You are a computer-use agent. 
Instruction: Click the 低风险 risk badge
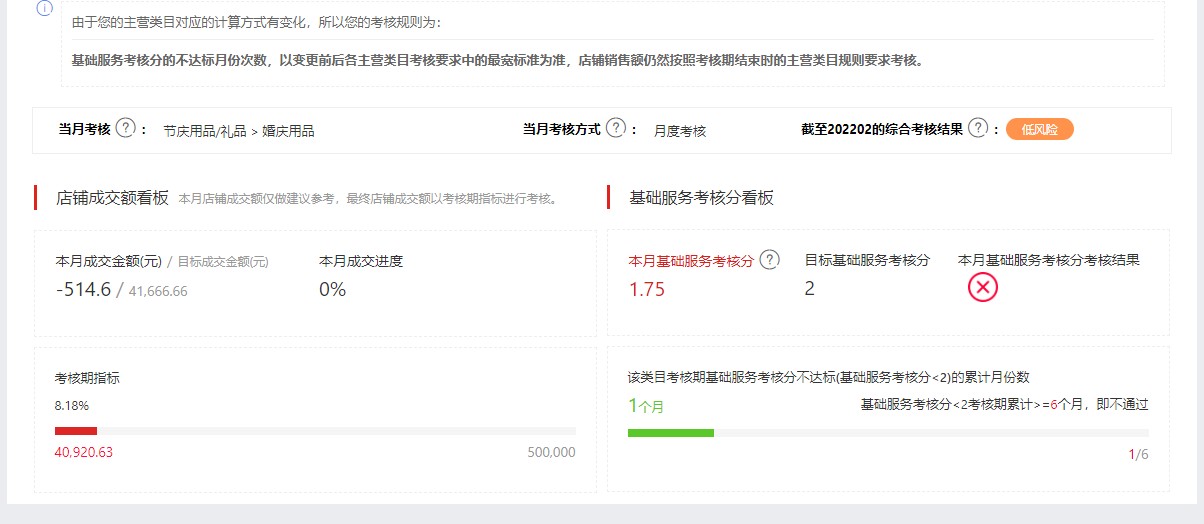[1040, 129]
